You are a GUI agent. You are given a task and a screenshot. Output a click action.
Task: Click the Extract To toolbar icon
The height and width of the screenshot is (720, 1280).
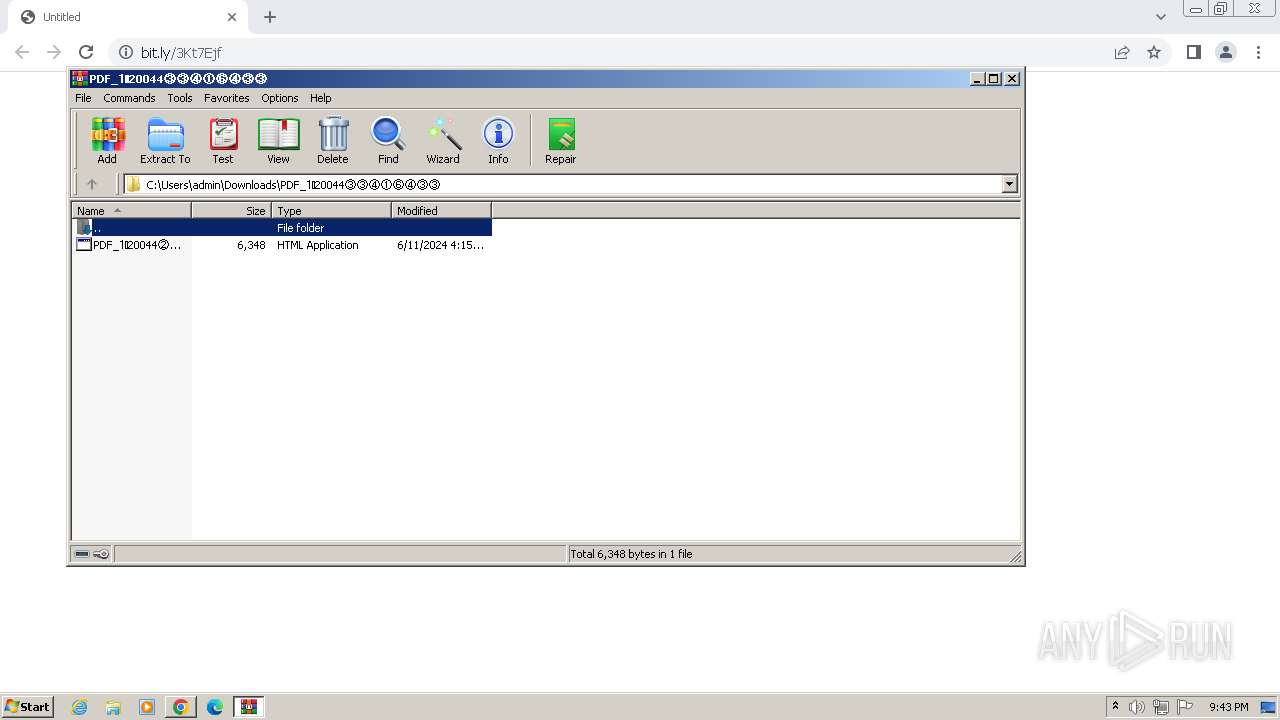(165, 140)
